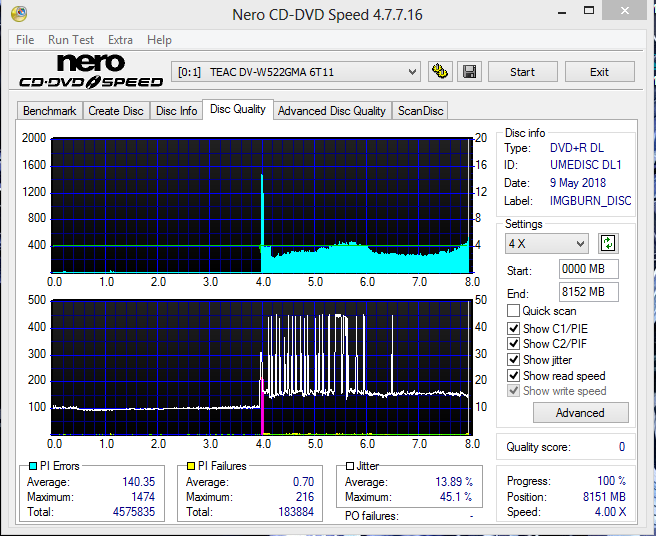Open the Extra menu
This screenshot has height=536, width=656.
(x=120, y=40)
